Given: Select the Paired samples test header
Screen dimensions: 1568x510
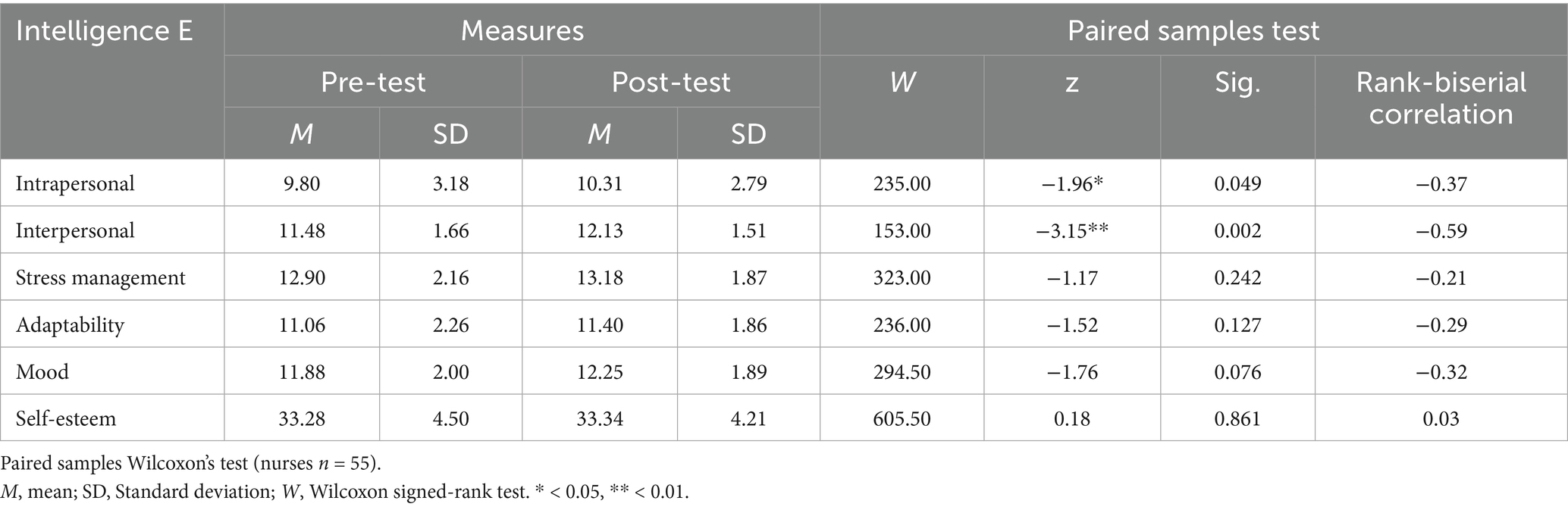Looking at the screenshot, I should pos(1193,30).
